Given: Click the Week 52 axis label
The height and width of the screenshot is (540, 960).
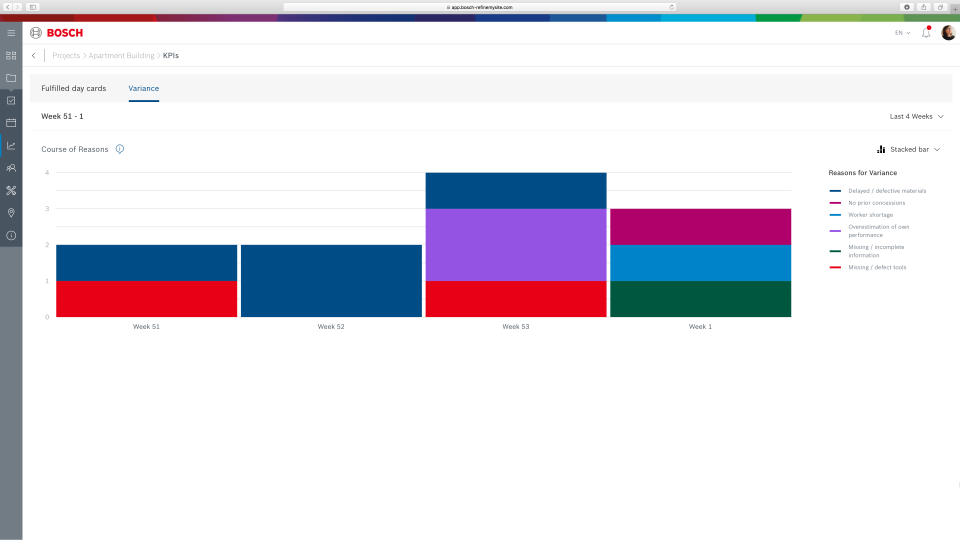Looking at the screenshot, I should (x=331, y=327).
